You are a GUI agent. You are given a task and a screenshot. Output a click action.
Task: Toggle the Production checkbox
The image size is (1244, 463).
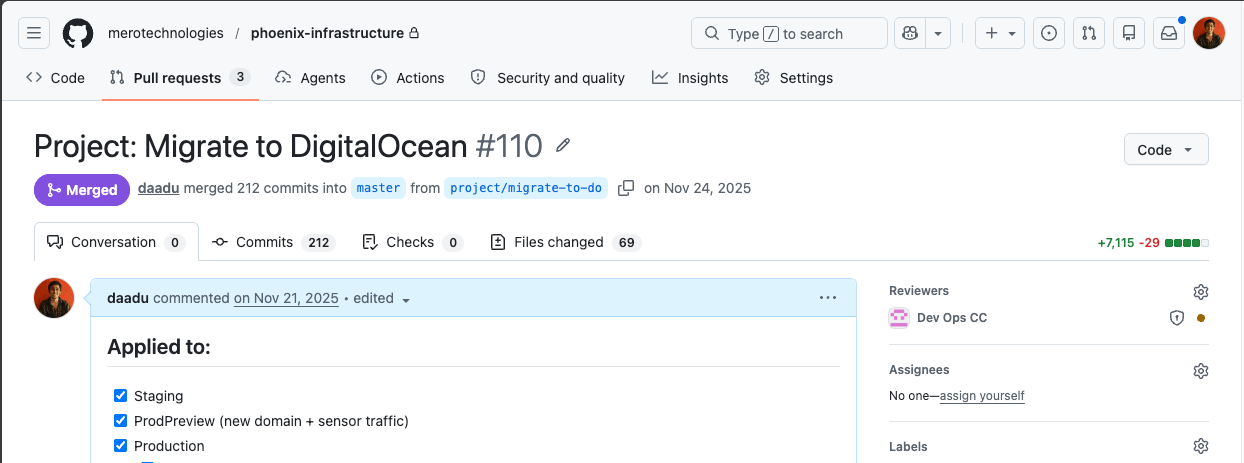click(121, 446)
